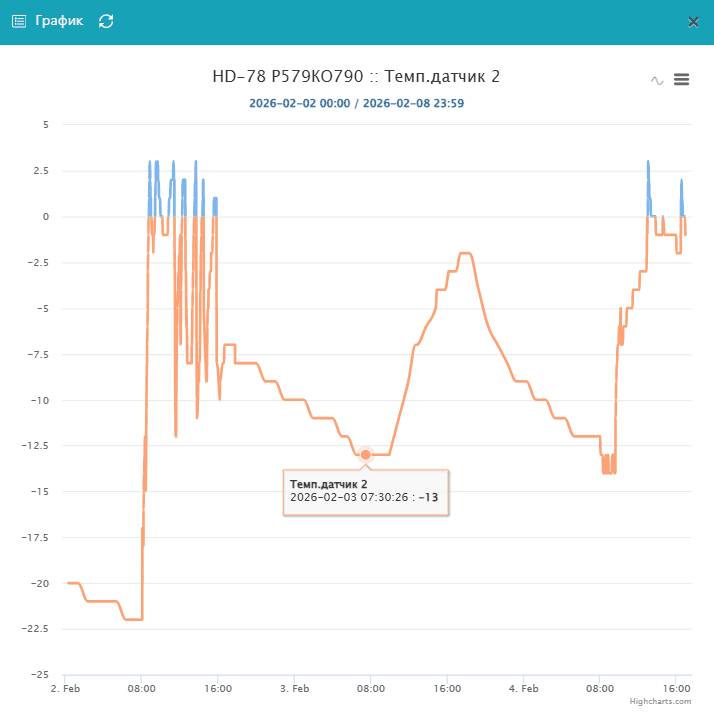Click the refresh icon next to График
This screenshot has width=714, height=715.
[x=106, y=21]
